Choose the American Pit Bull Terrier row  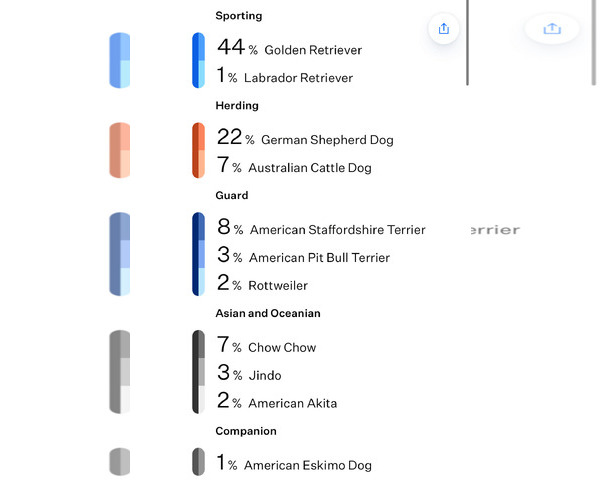coord(319,258)
